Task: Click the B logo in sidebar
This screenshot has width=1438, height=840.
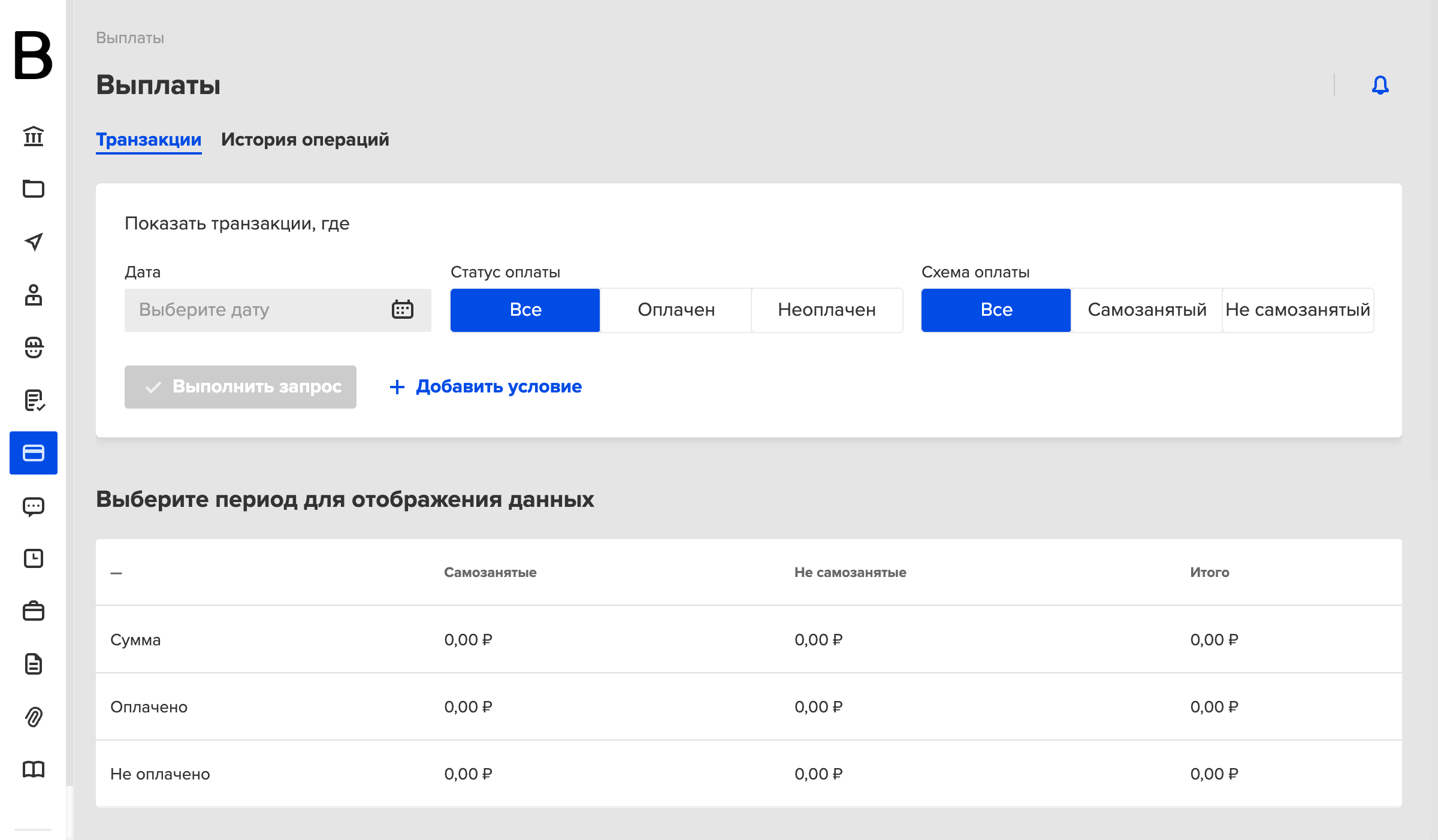Action: [34, 55]
